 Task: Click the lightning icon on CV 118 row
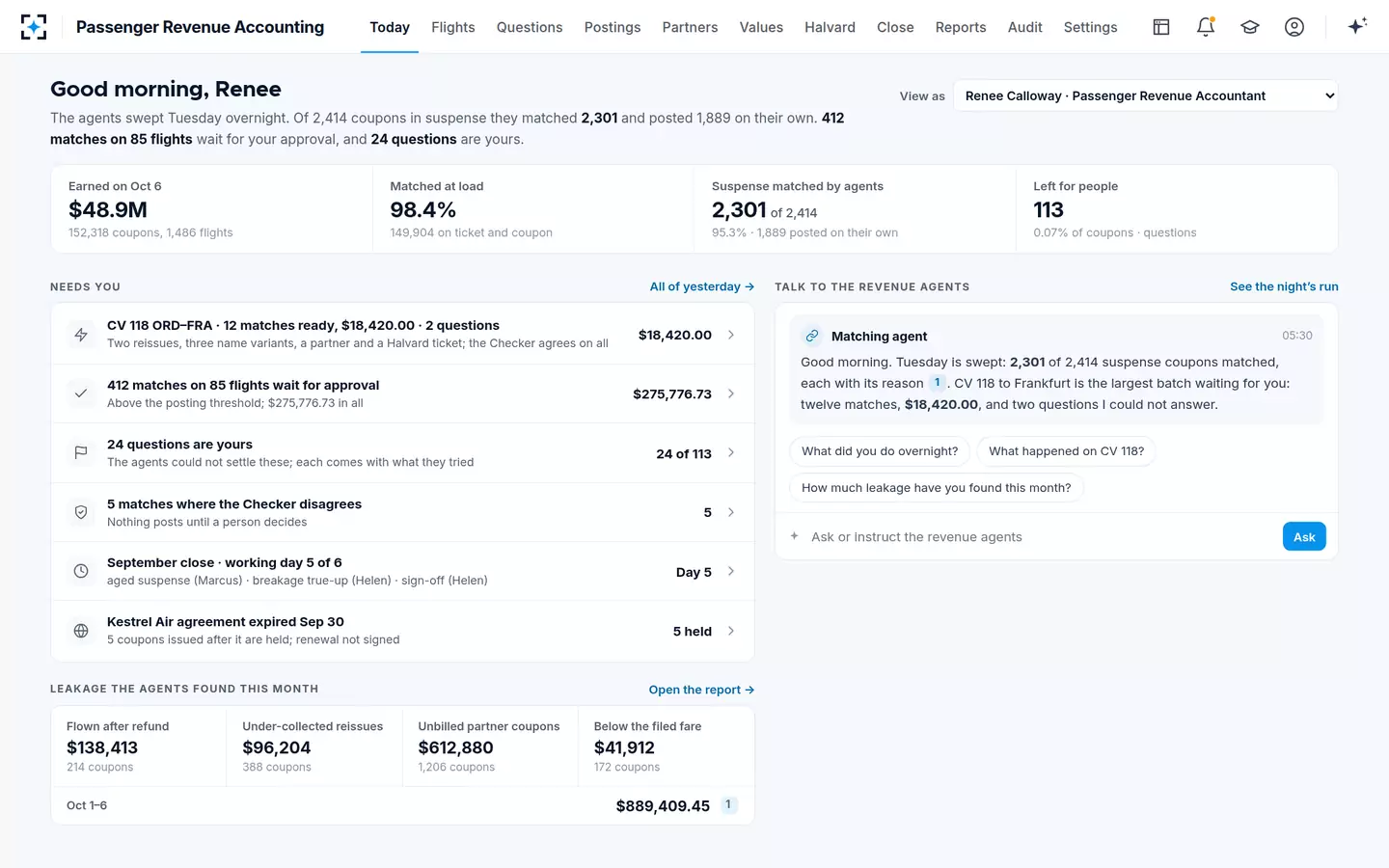81,335
